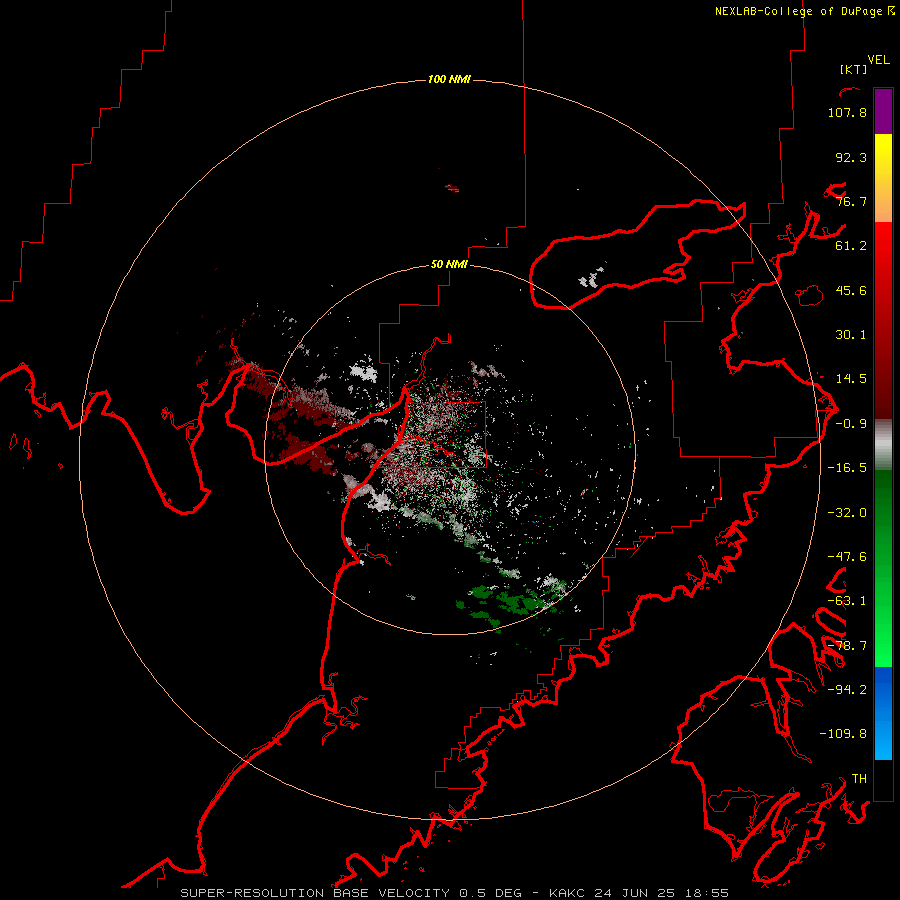The height and width of the screenshot is (900, 900).
Task: Click the white echo patch inside the northeast lake outline
Action: click(592, 278)
